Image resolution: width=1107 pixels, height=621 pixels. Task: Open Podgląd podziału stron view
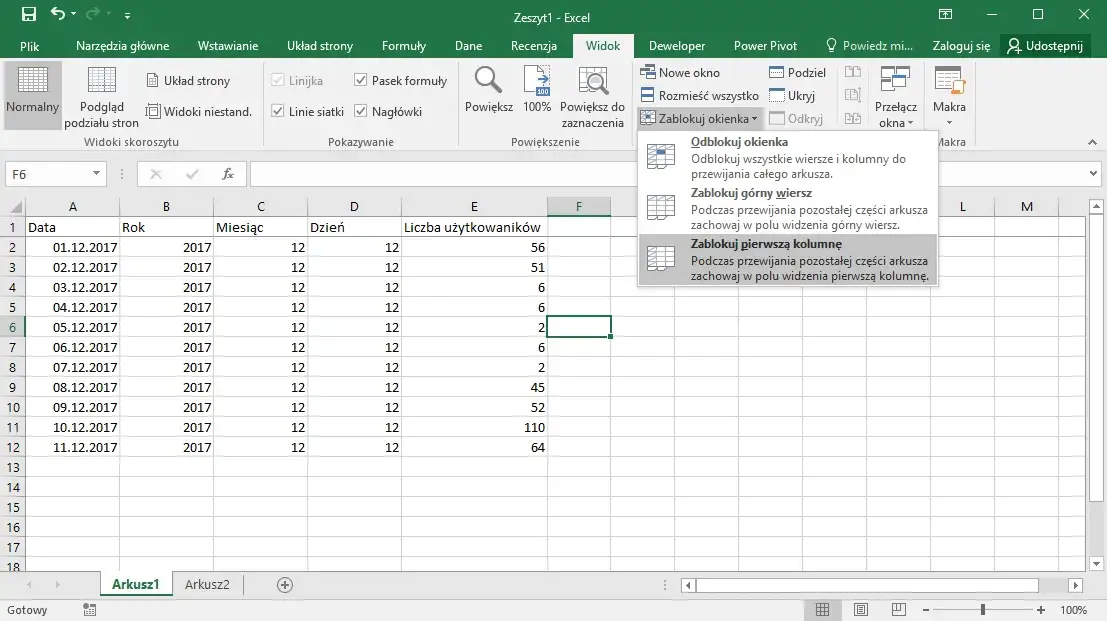pos(101,81)
